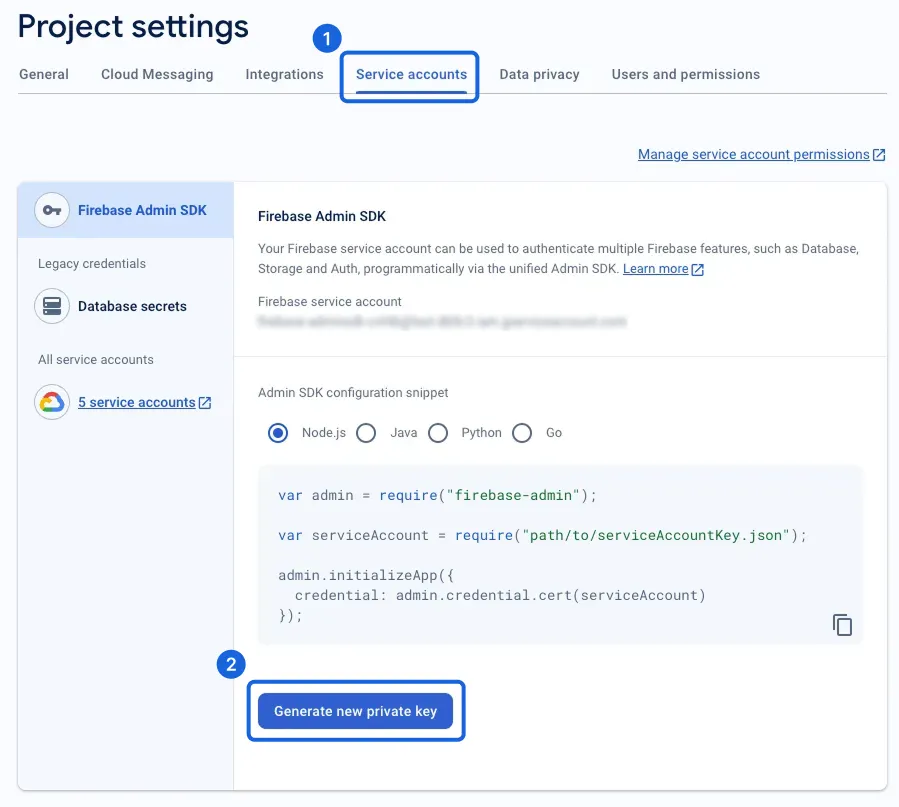Choose the Python radio button

coord(438,433)
